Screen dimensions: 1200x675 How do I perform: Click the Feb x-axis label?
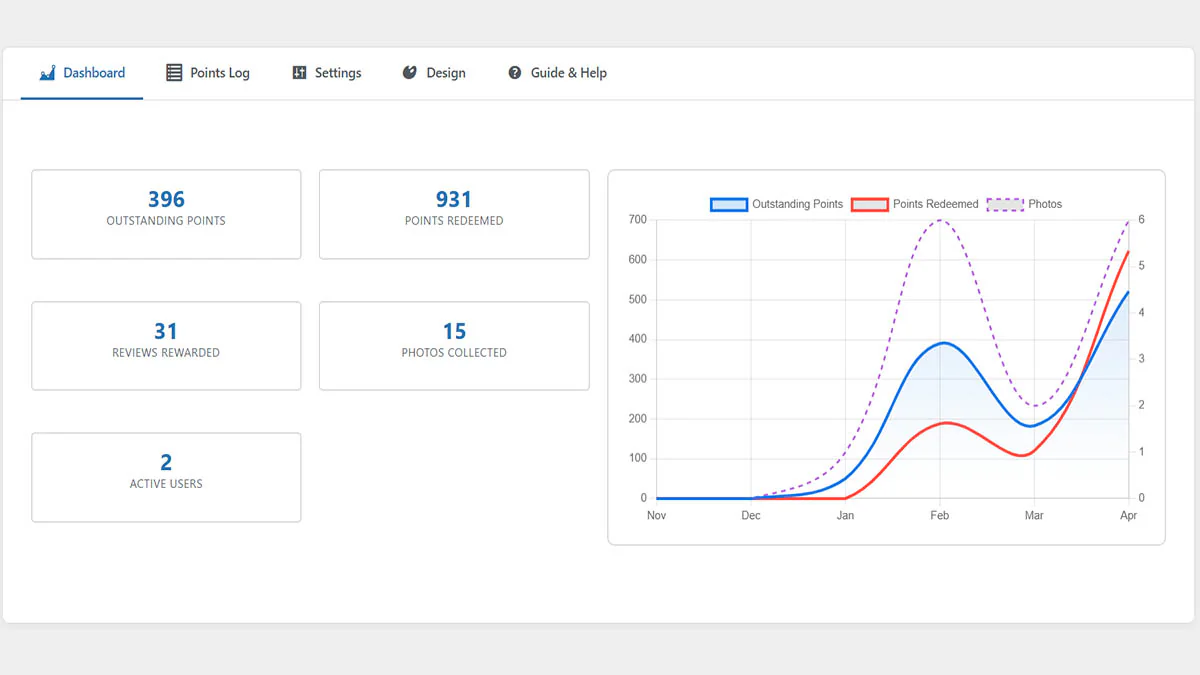click(x=940, y=516)
